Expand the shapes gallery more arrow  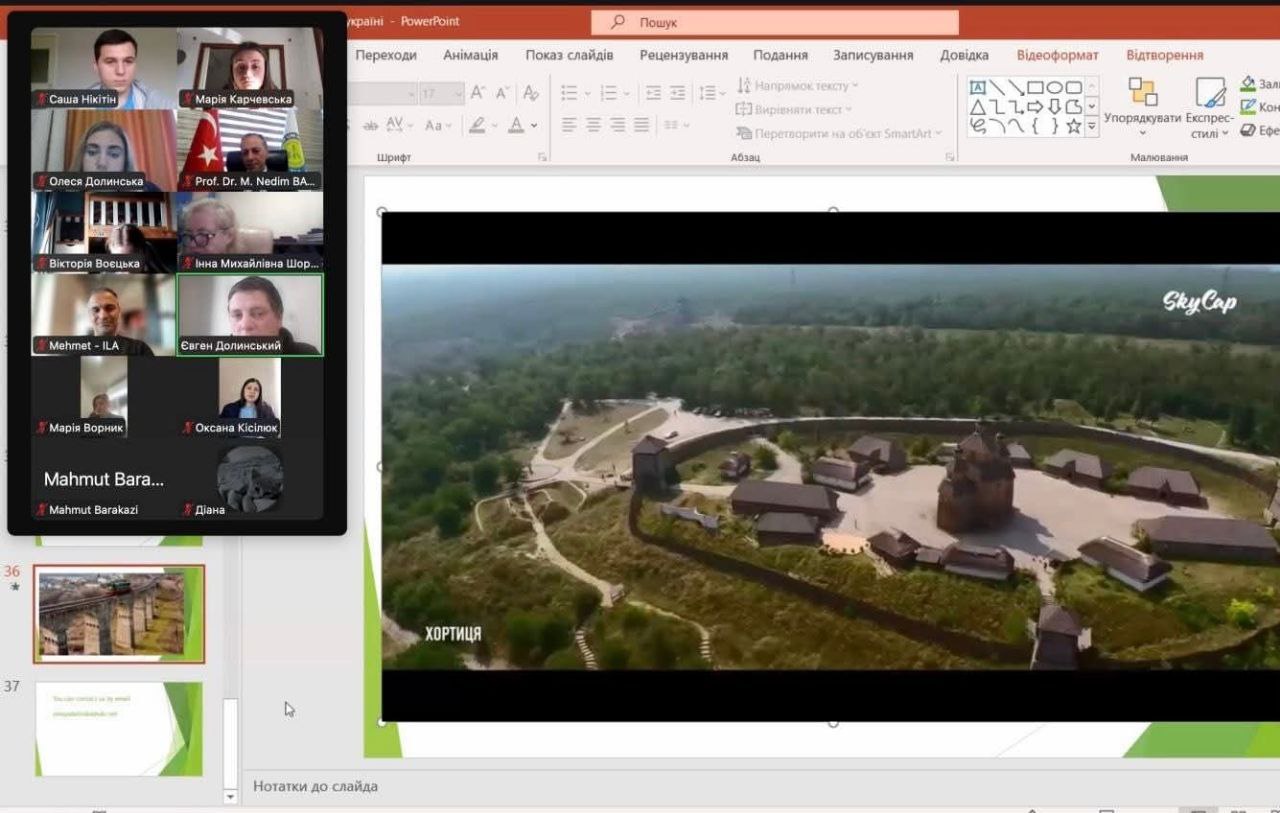tap(1091, 126)
